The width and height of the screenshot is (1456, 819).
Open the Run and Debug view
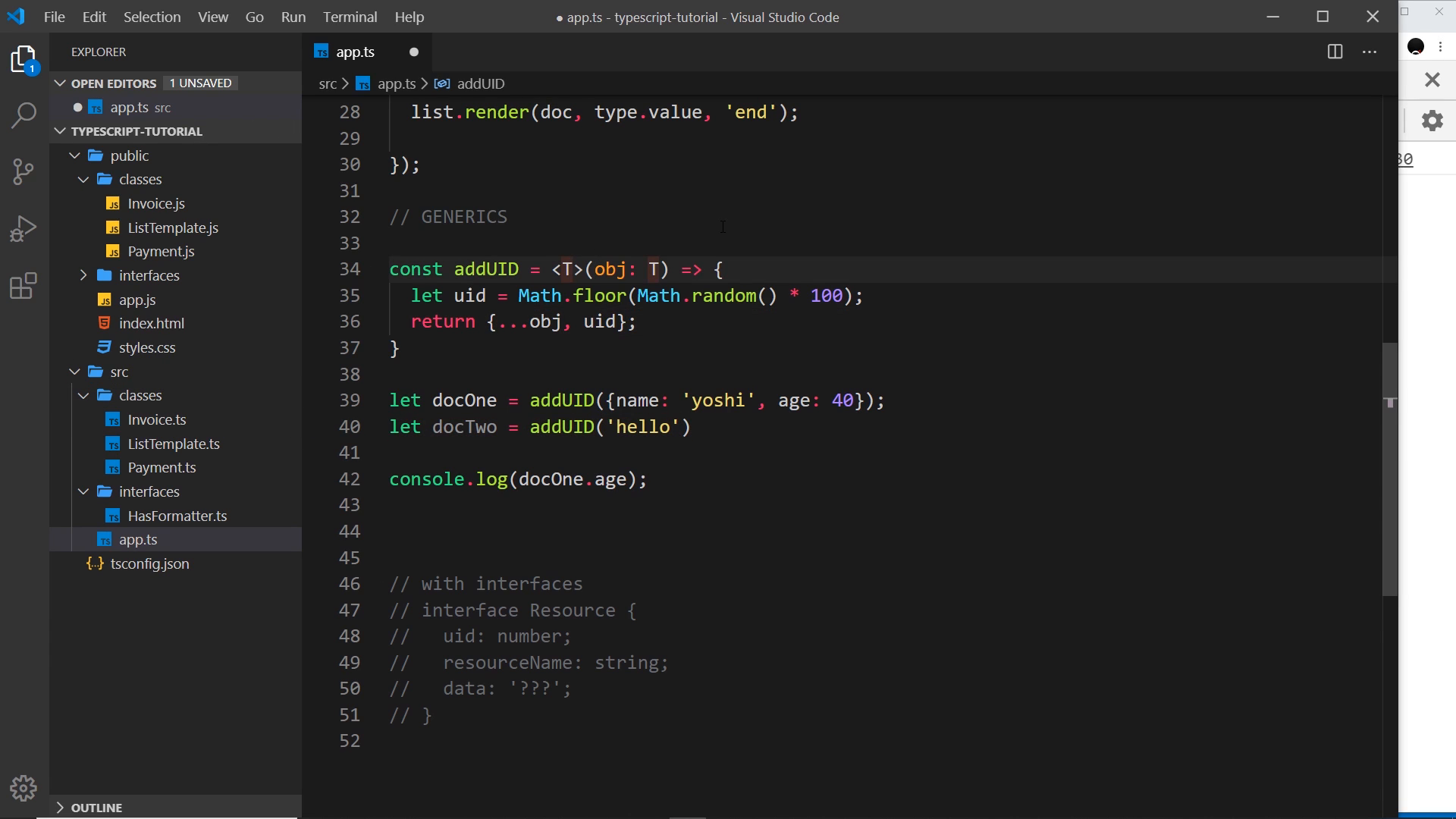click(x=24, y=228)
